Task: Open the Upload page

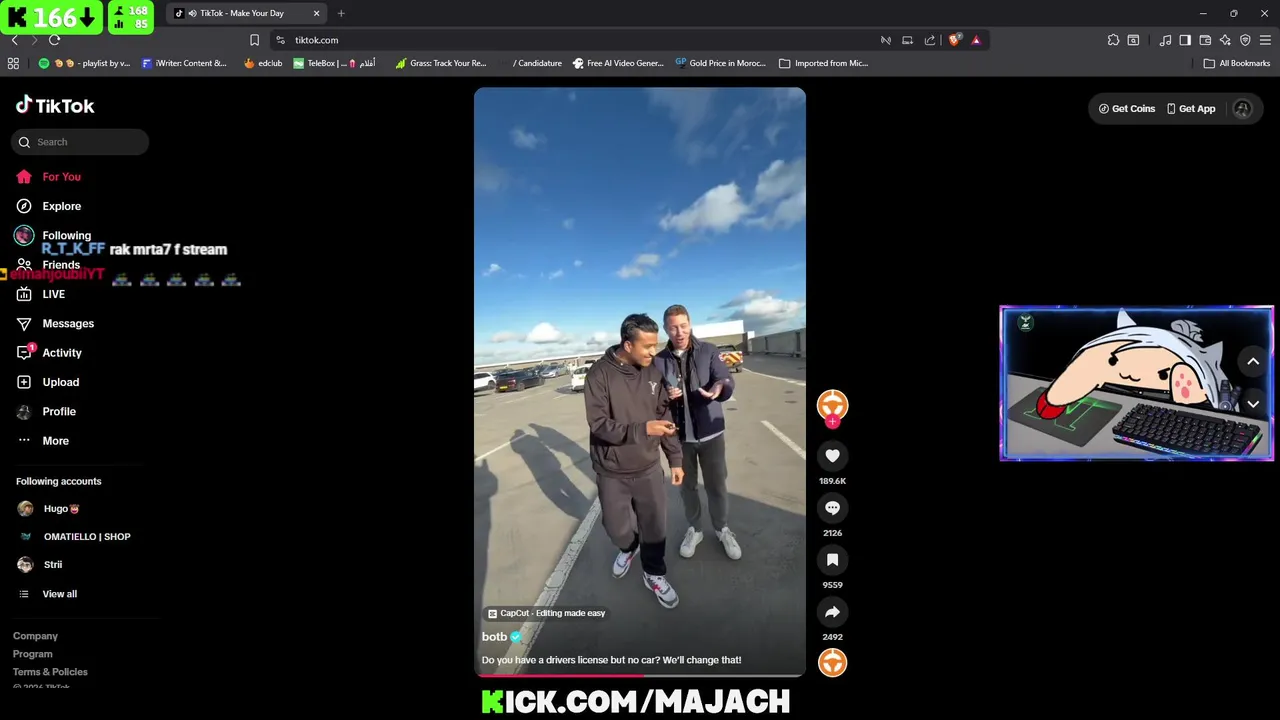Action: pyautogui.click(x=47, y=382)
